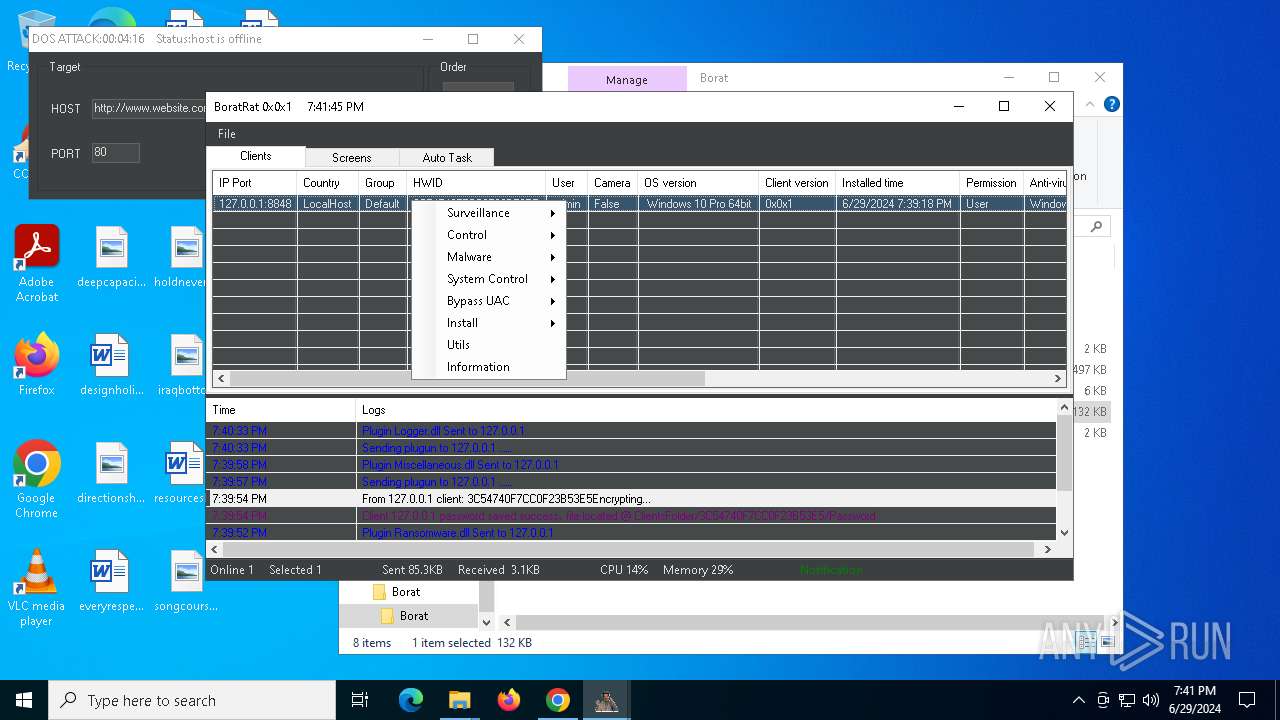Open the Surveillance submenu
The width and height of the screenshot is (1280, 720).
pos(488,213)
